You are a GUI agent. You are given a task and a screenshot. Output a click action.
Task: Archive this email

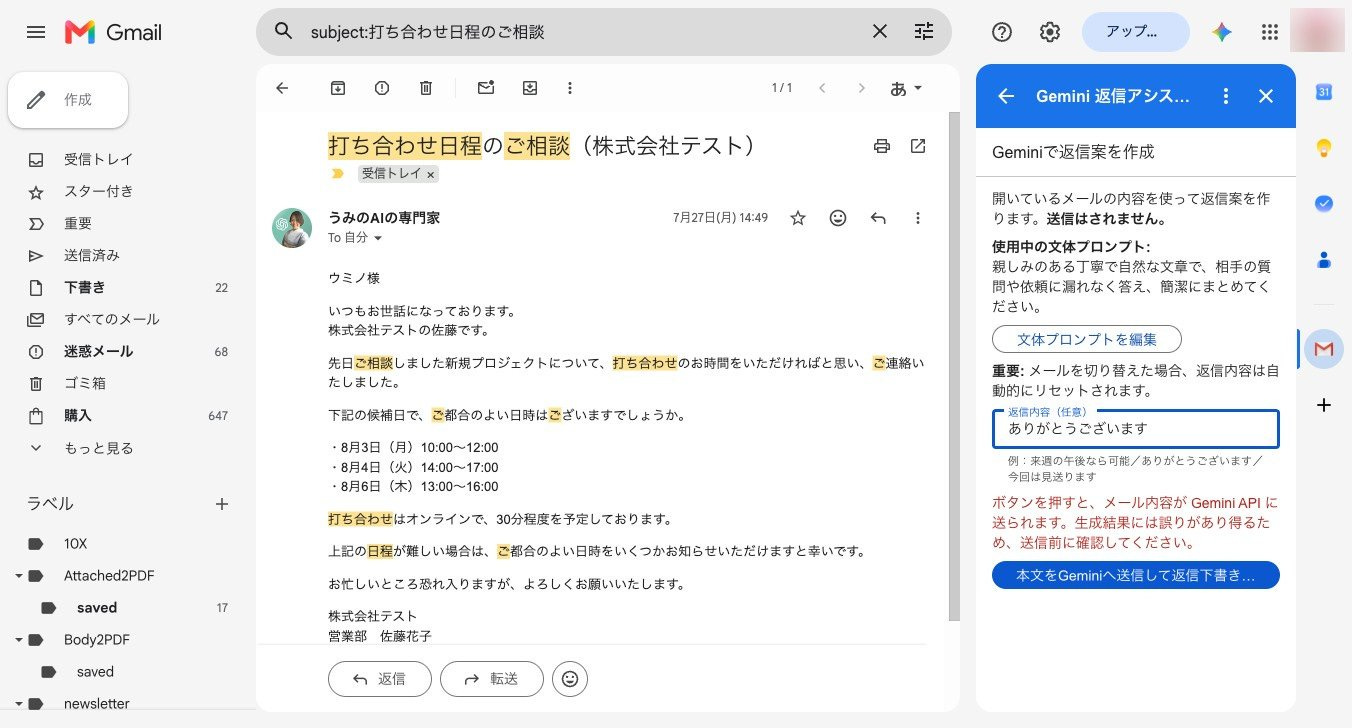pyautogui.click(x=338, y=88)
